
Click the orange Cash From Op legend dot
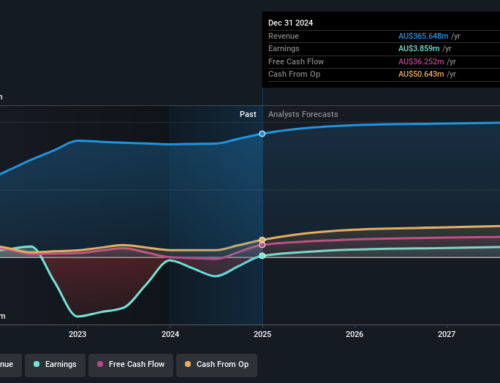coord(188,364)
